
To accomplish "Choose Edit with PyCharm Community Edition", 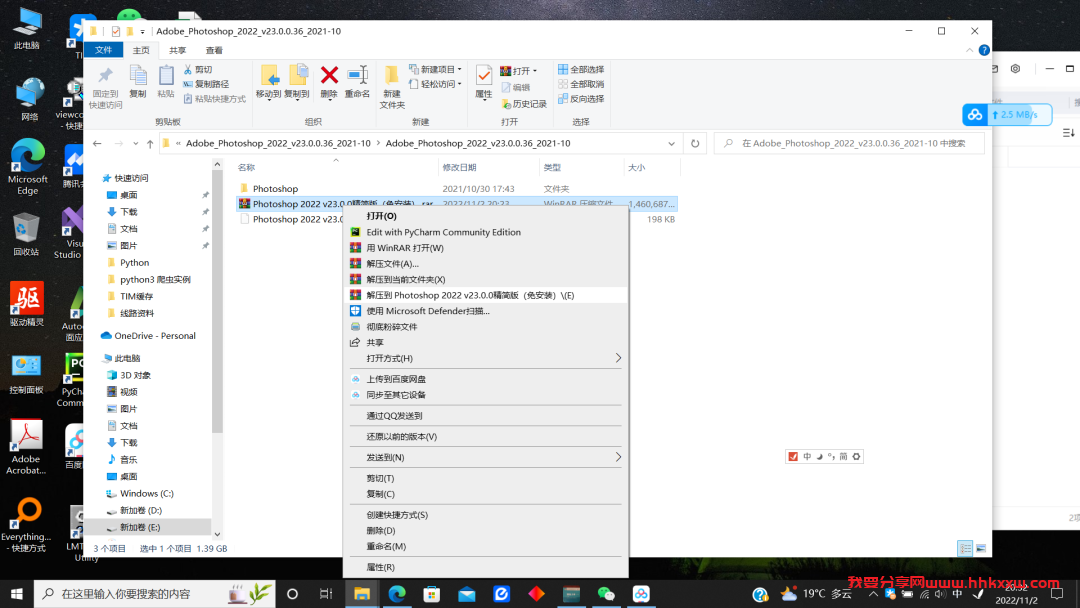I will (486, 232).
